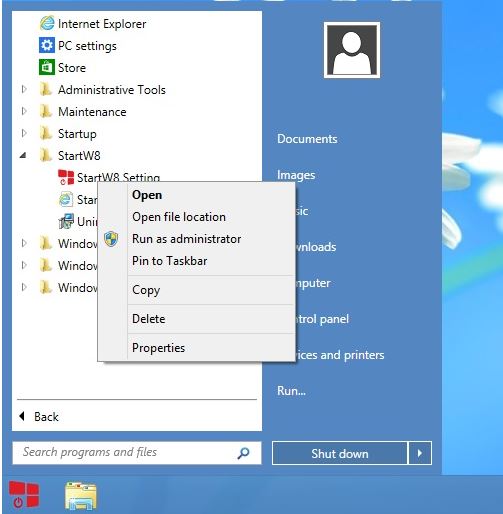Viewport: 503px width, 514px height.
Task: Open the Run... link
Action: [x=291, y=391]
